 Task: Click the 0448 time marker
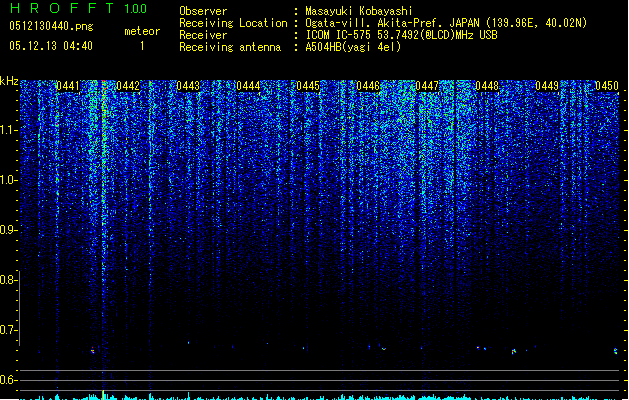tap(487, 86)
